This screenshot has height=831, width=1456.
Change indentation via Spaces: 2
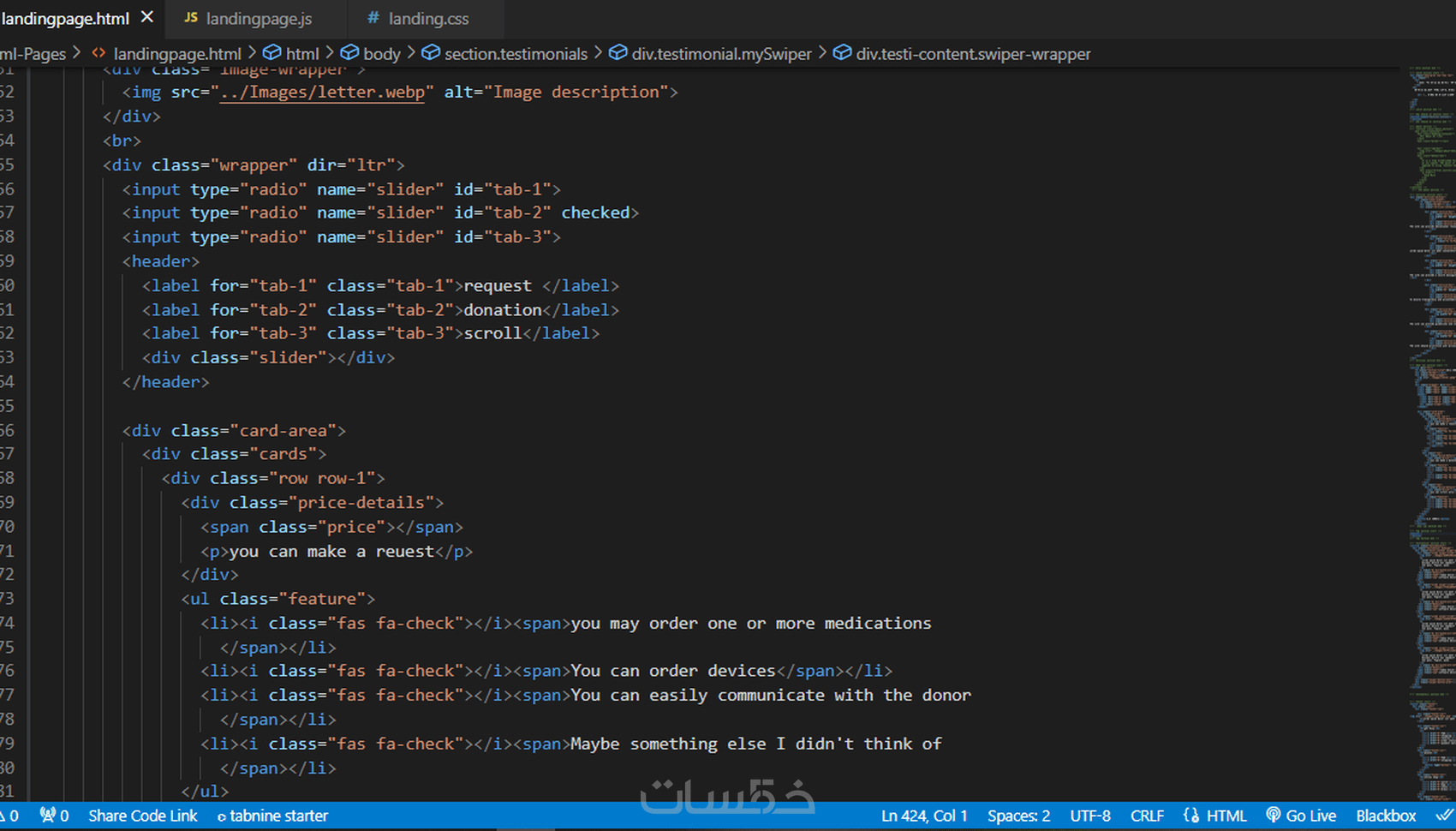pyautogui.click(x=1018, y=816)
